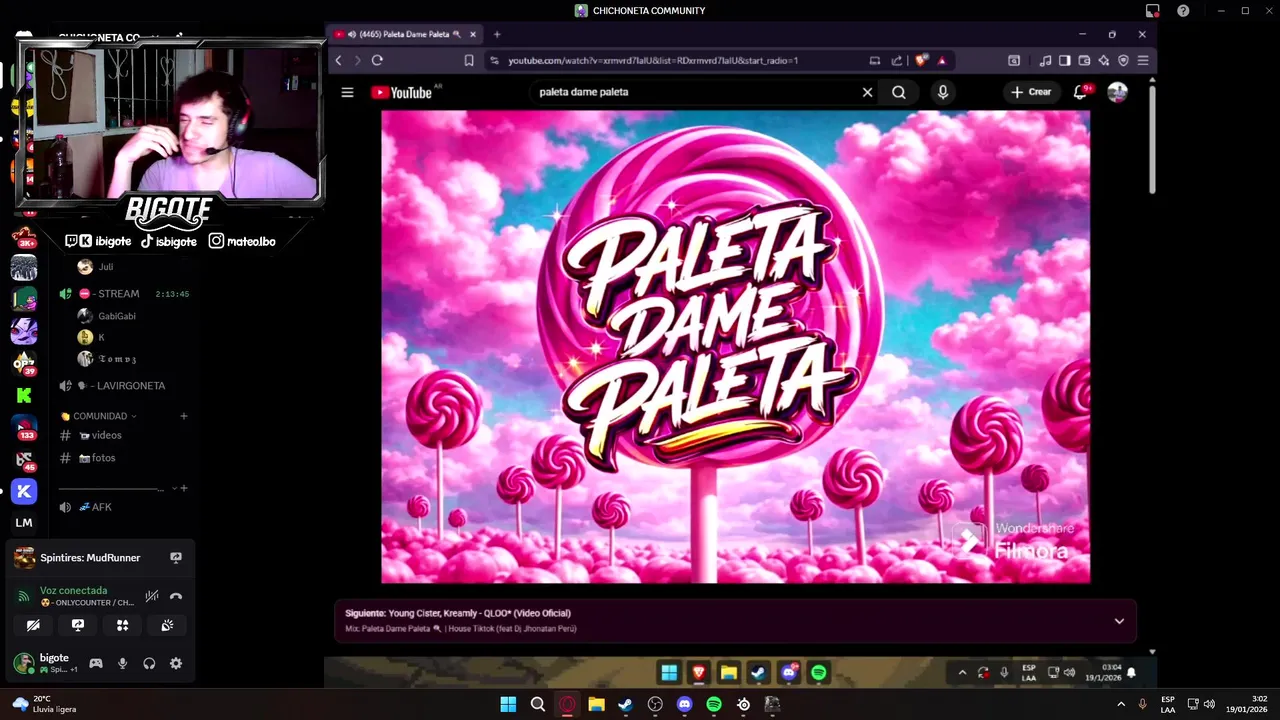Open the game controller icon beside bigote
The height and width of the screenshot is (720, 1280).
96,663
